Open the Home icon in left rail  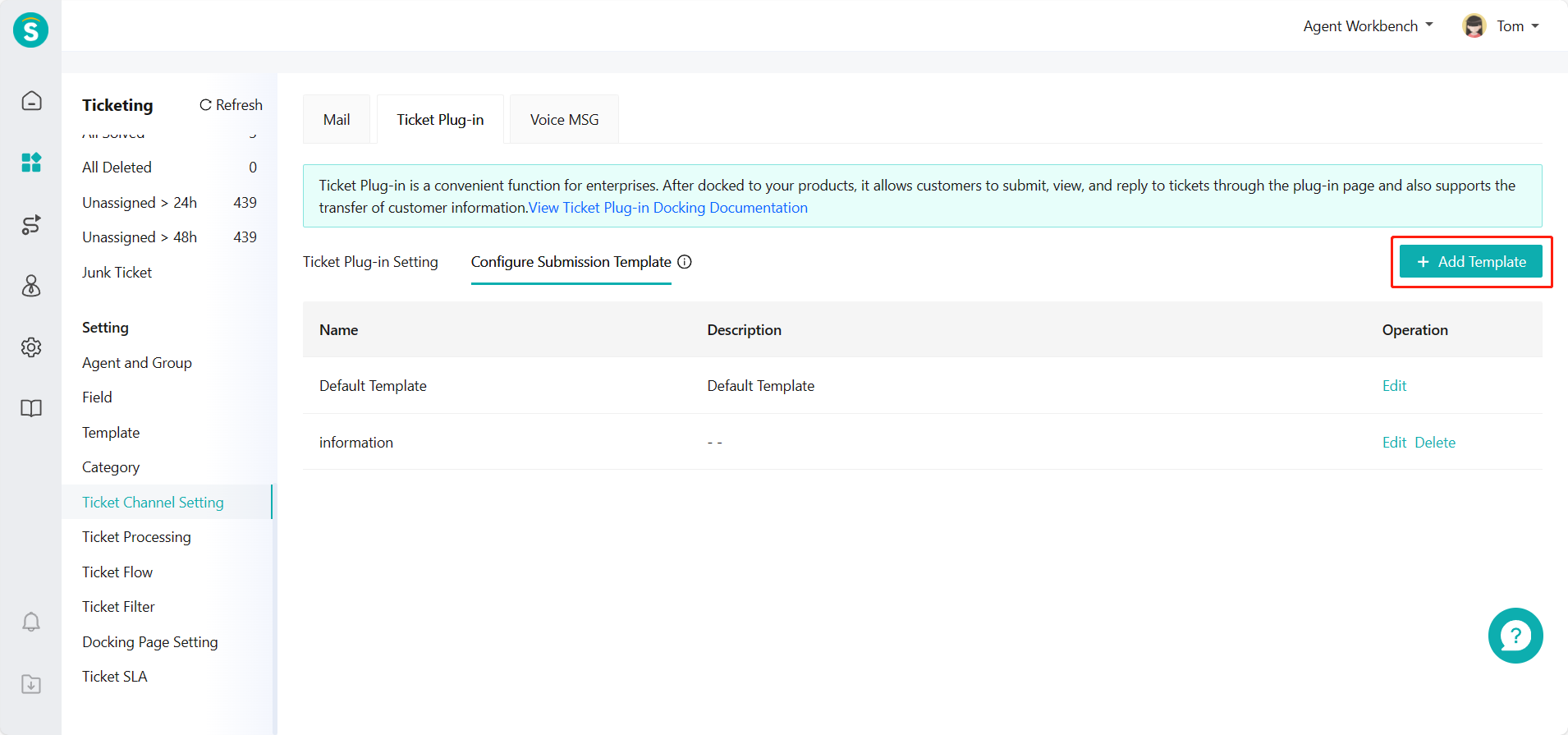(x=31, y=100)
